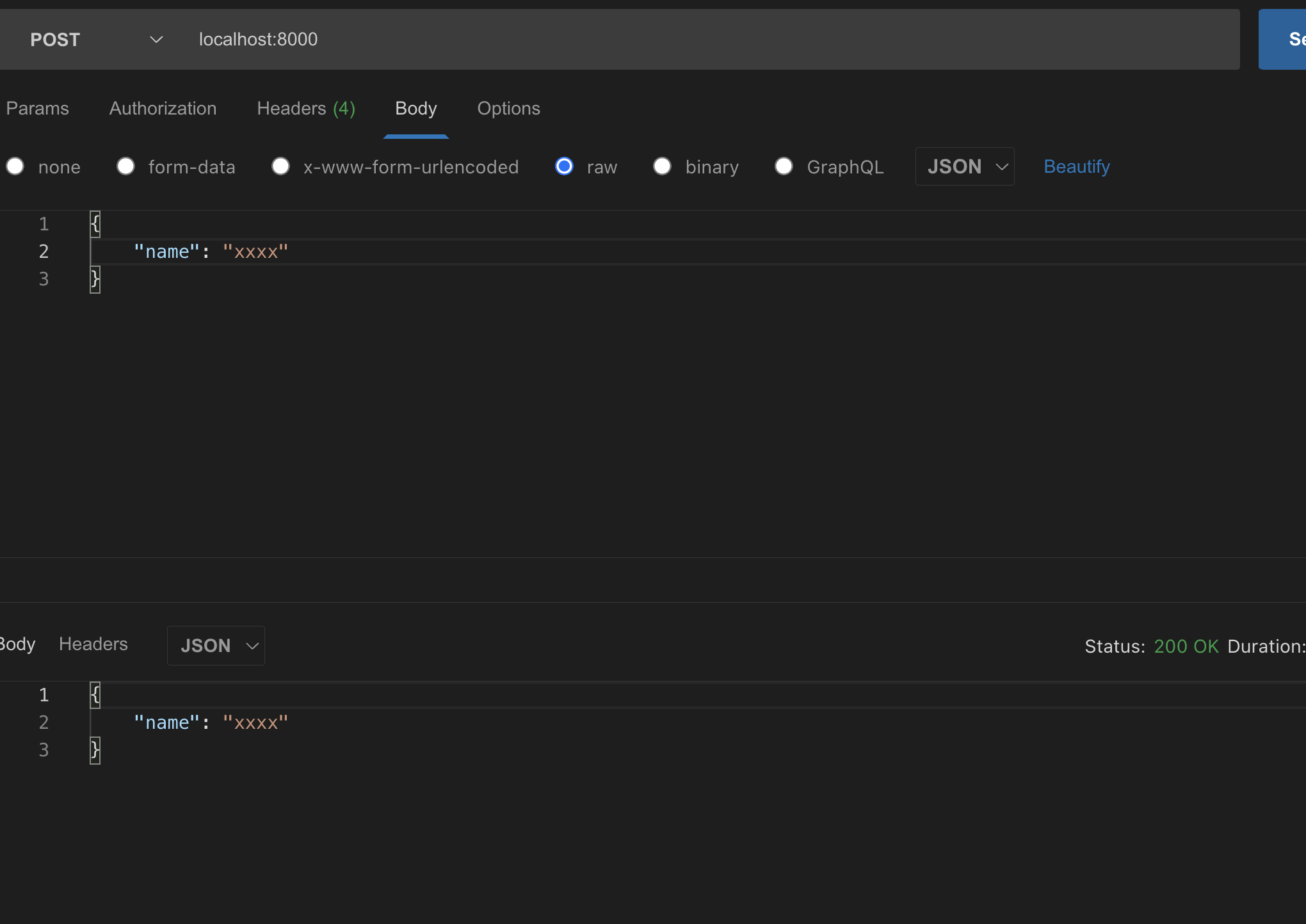The height and width of the screenshot is (924, 1306).
Task: Expand the request body JSON format dropdown
Action: click(965, 166)
